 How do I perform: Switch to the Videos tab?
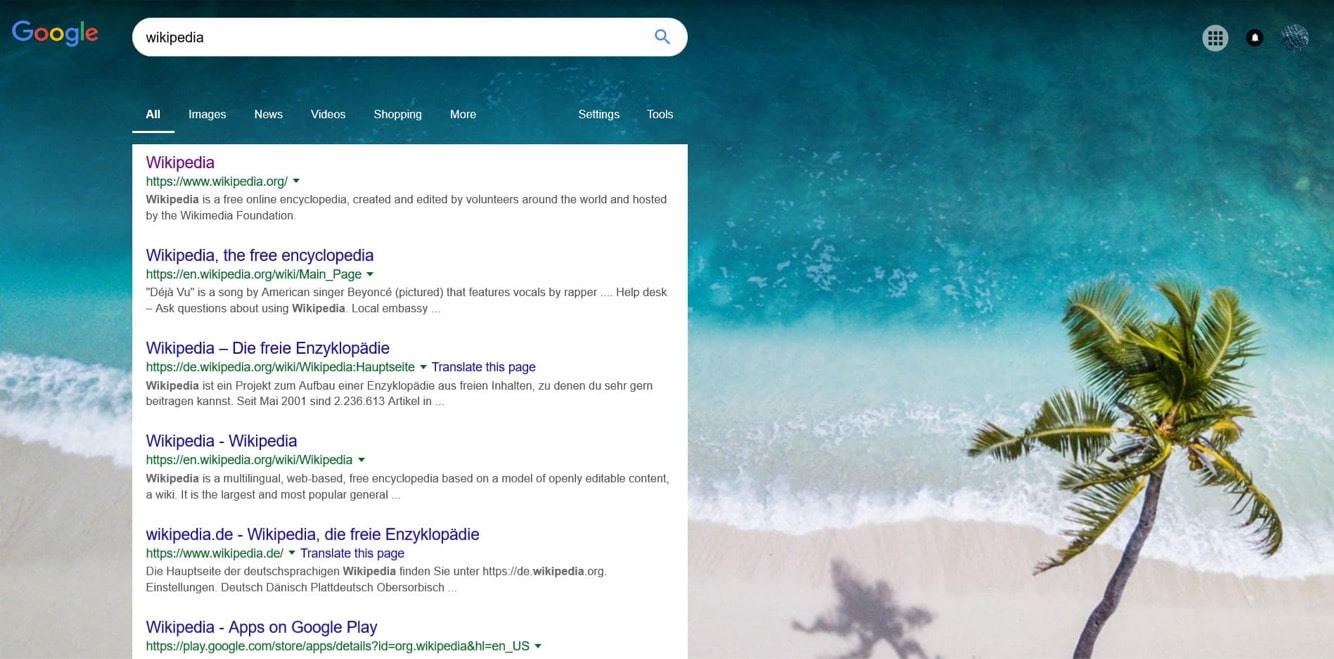328,114
